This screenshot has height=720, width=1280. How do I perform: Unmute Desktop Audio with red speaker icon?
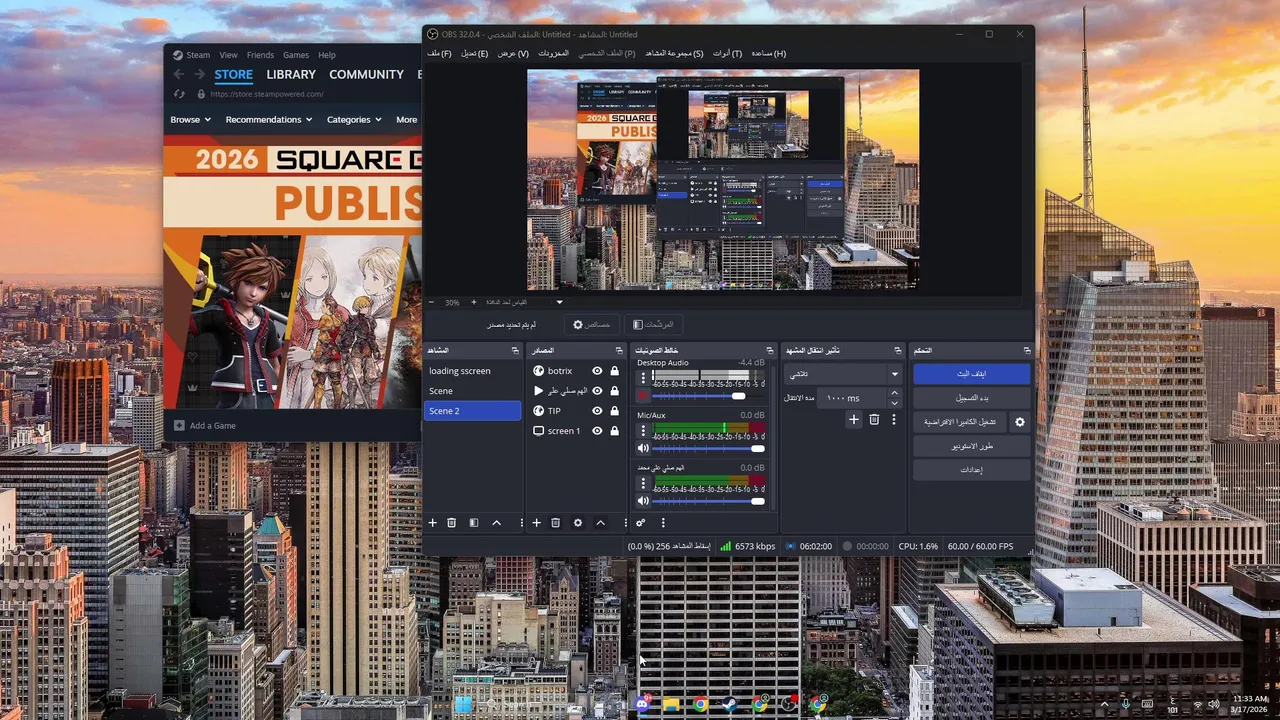coord(643,396)
